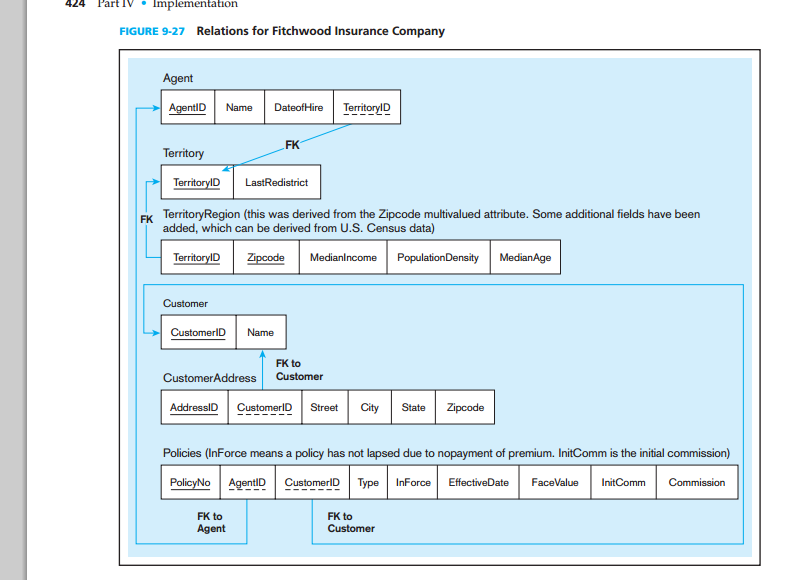
Task: Click TerritoryID in the Territory relation
Action: (197, 182)
